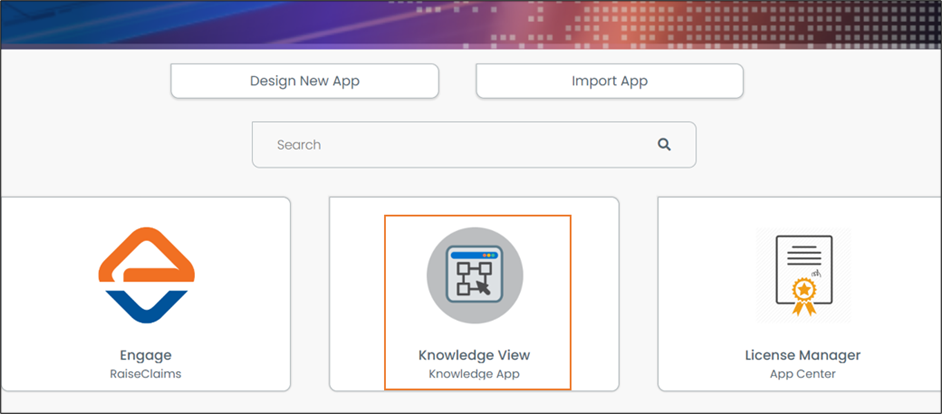This screenshot has width=942, height=414.
Task: Click the magnifying glass search icon
Action: pyautogui.click(x=664, y=145)
